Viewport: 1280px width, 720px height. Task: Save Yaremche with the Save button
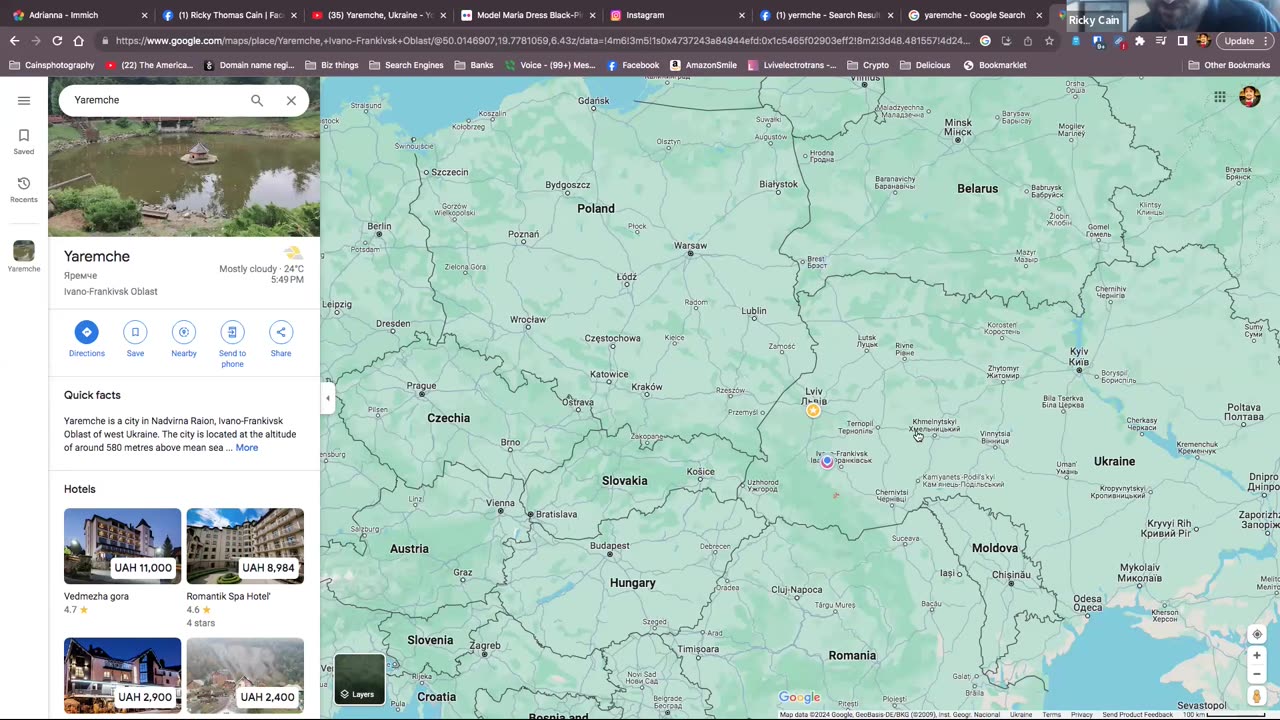[x=135, y=339]
